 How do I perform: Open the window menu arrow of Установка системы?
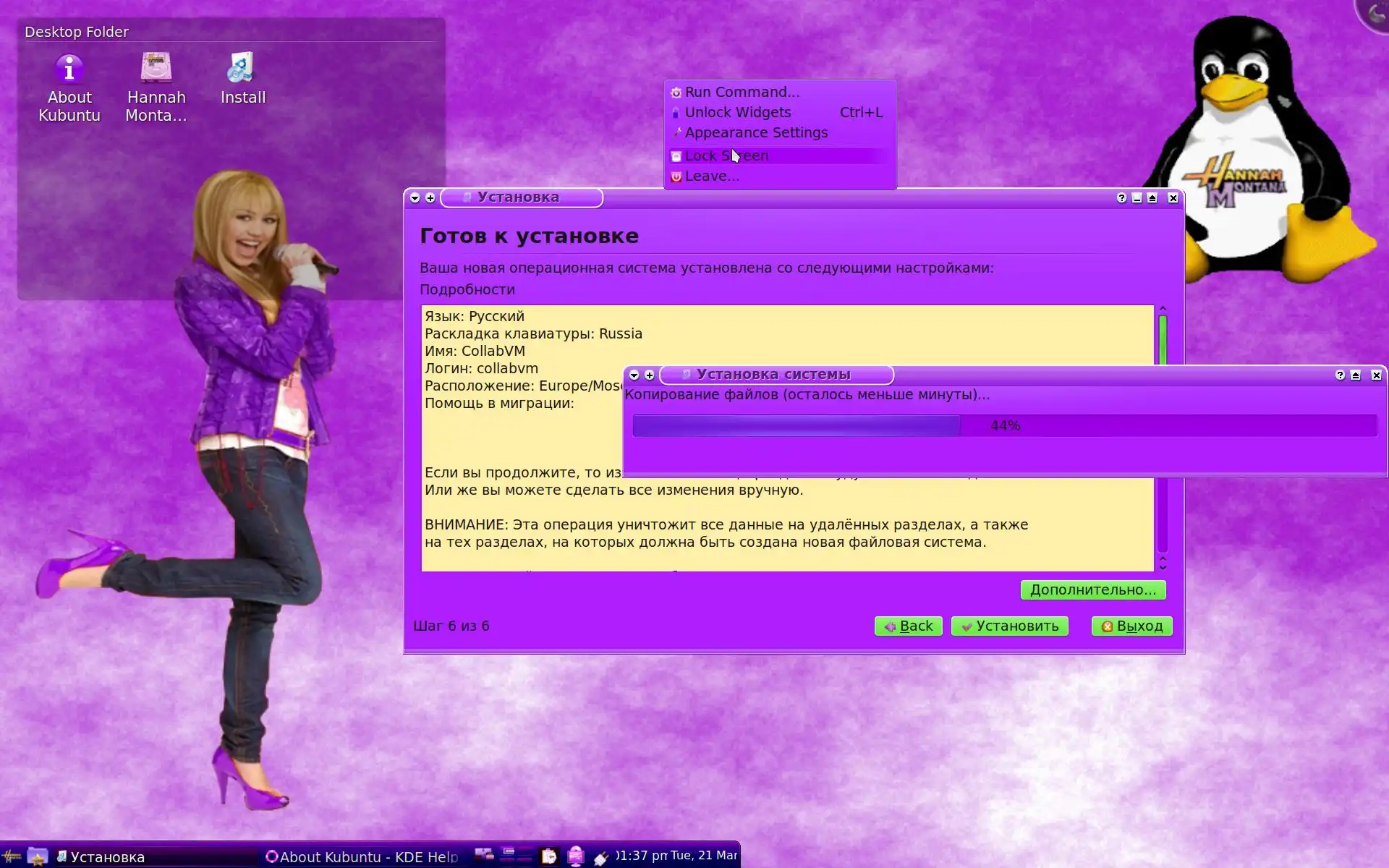[x=634, y=375]
